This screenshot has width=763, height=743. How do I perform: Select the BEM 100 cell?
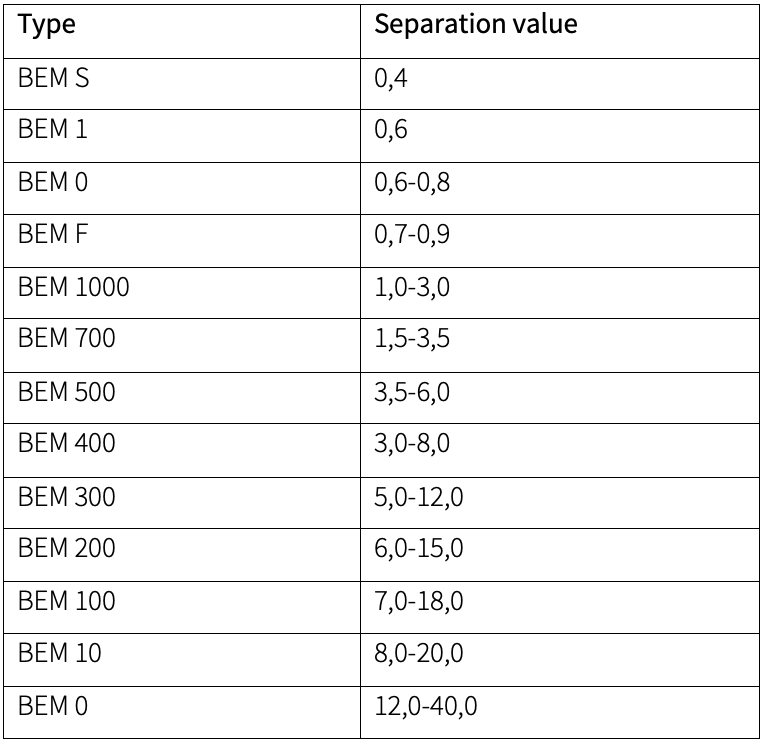(x=67, y=601)
